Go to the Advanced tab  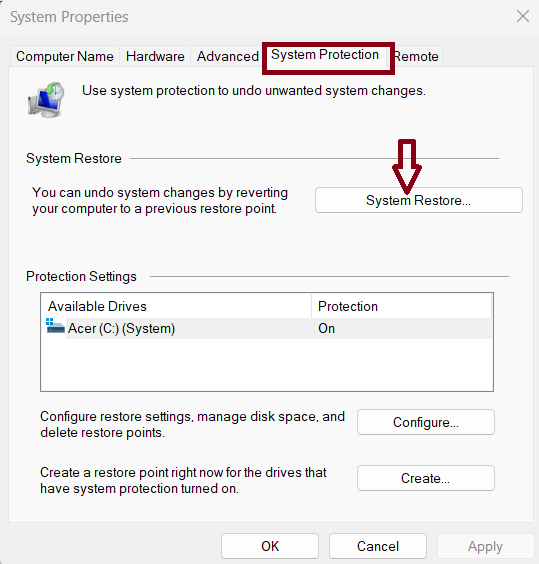click(x=227, y=56)
